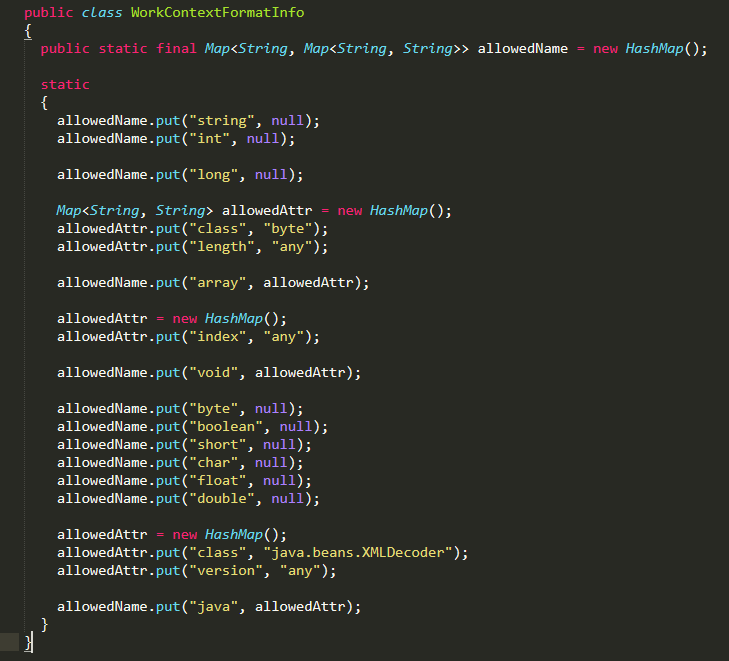Place the cursor at the last closing brace of the class
The width and height of the screenshot is (729, 661).
28,642
